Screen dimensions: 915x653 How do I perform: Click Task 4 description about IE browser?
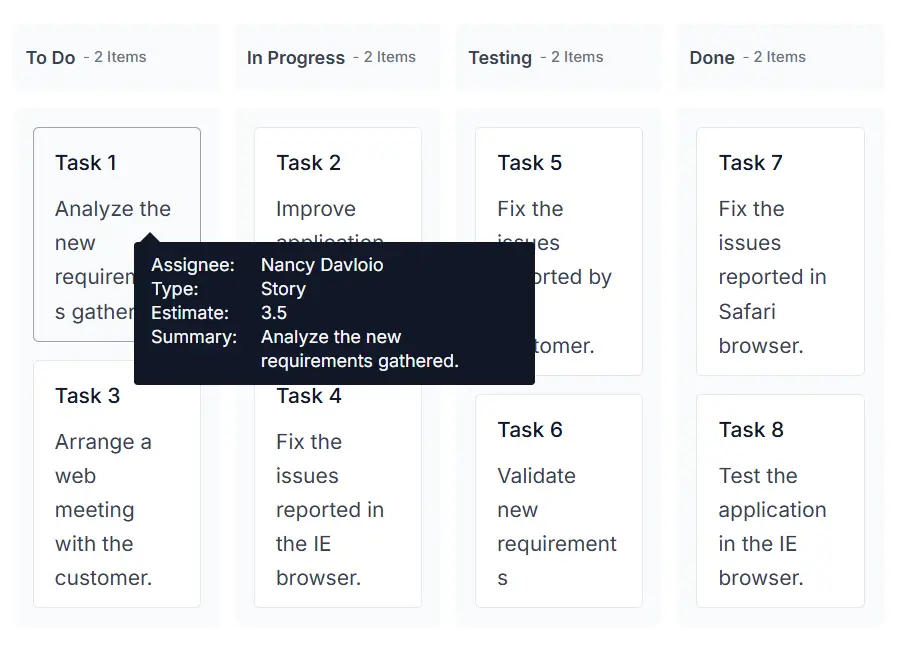pos(330,510)
